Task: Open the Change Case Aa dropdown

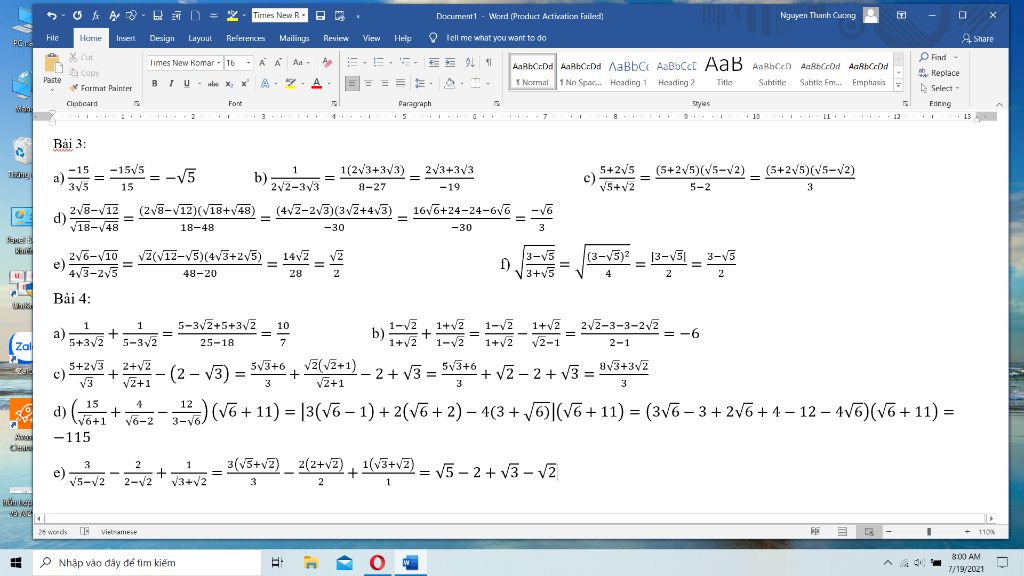Action: 300,63
